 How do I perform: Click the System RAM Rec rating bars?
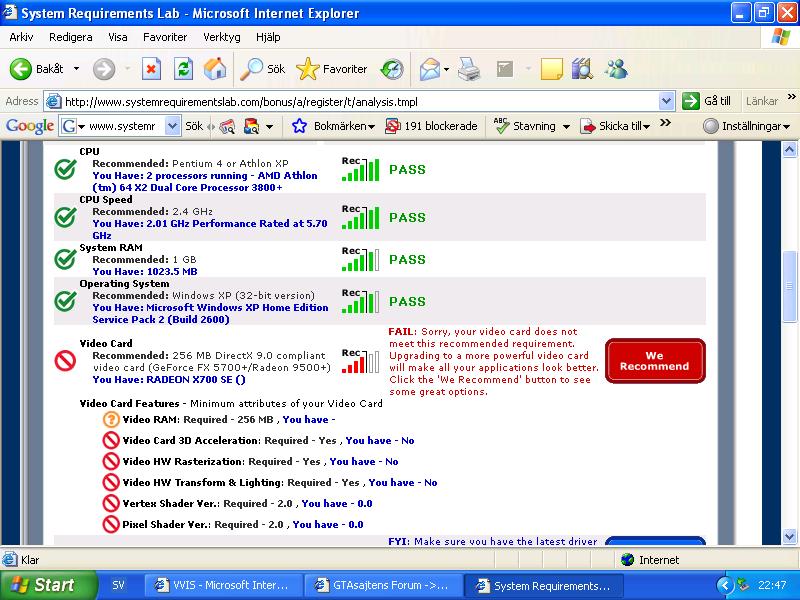coord(360,259)
